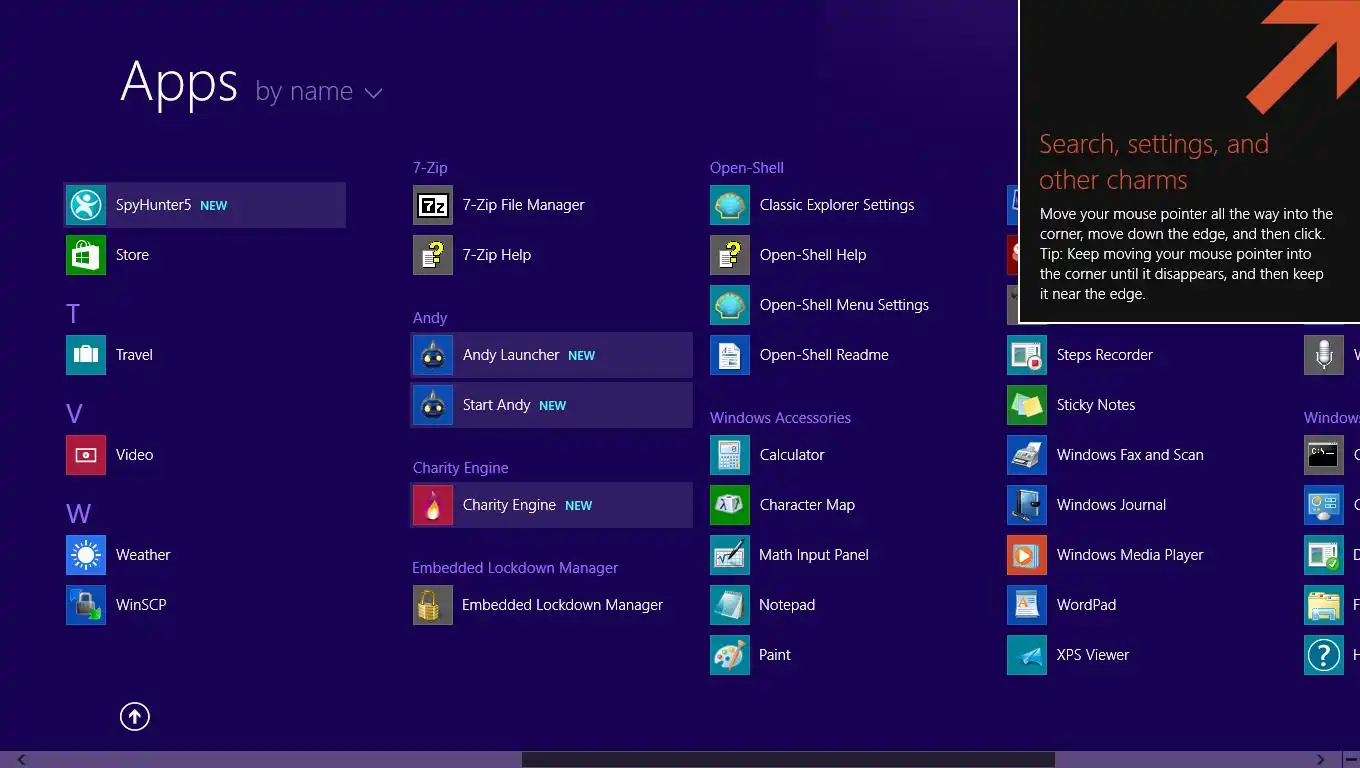Image resolution: width=1360 pixels, height=768 pixels.
Task: Open the XPS Viewer icon
Action: 1027,655
